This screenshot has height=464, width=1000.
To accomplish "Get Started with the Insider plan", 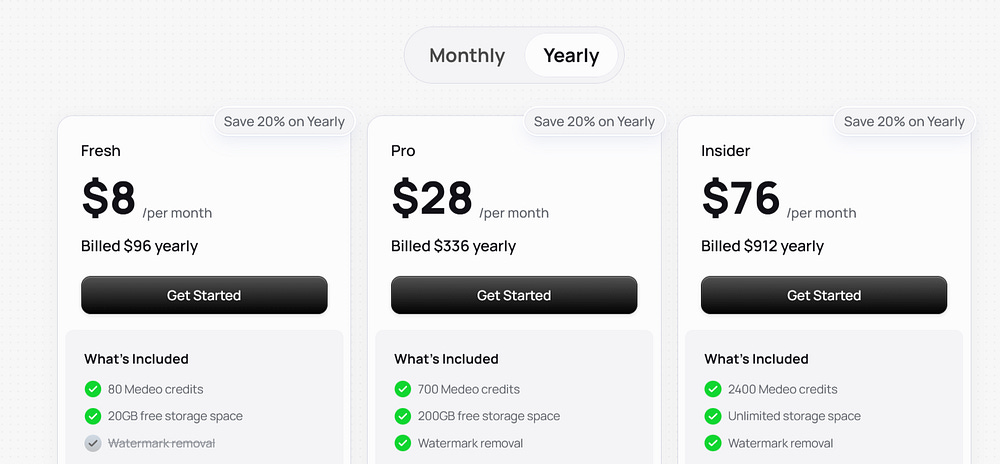I will pos(824,295).
